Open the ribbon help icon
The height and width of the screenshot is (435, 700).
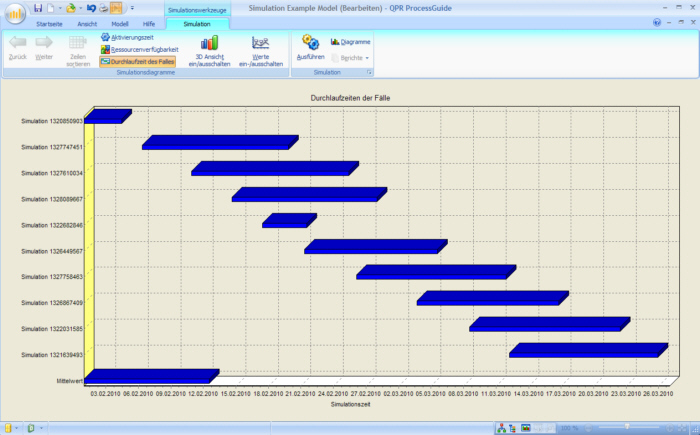657,22
